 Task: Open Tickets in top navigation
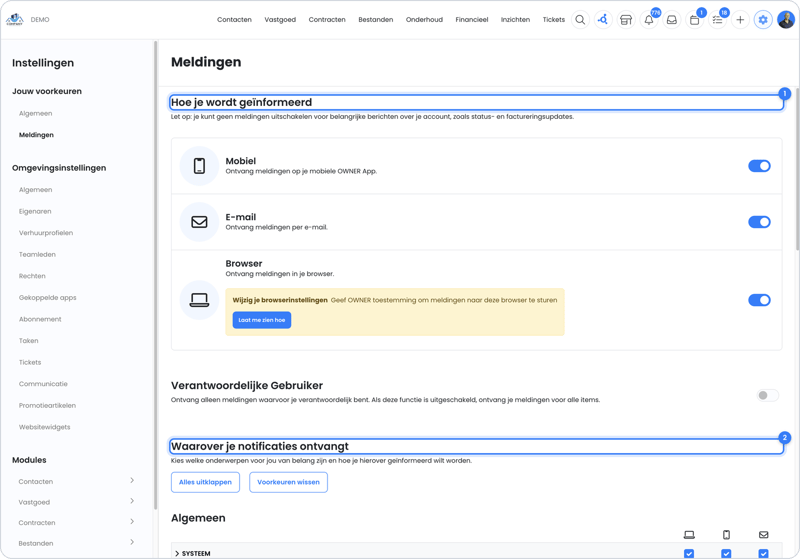(x=554, y=19)
